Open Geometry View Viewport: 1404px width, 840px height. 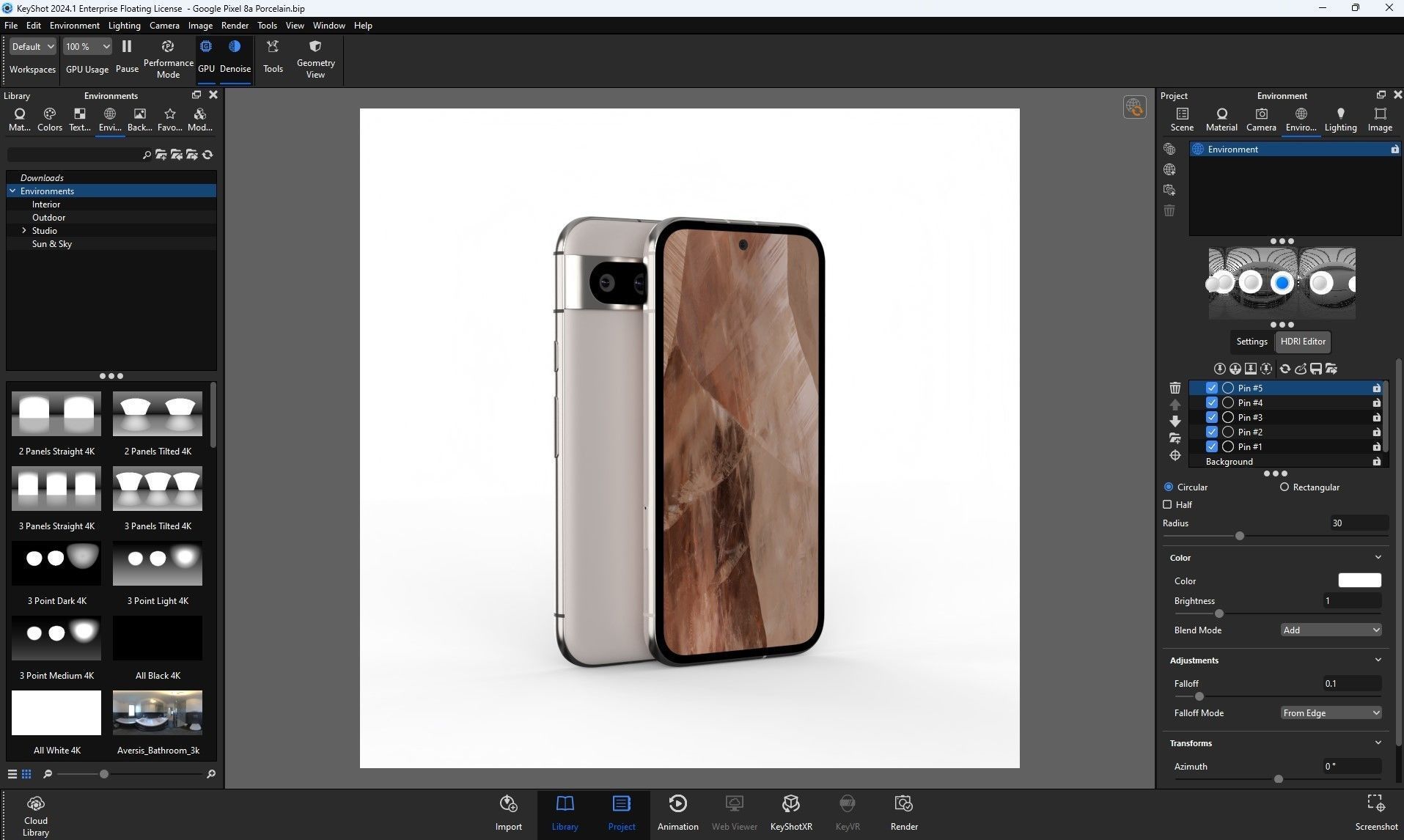coord(315,59)
